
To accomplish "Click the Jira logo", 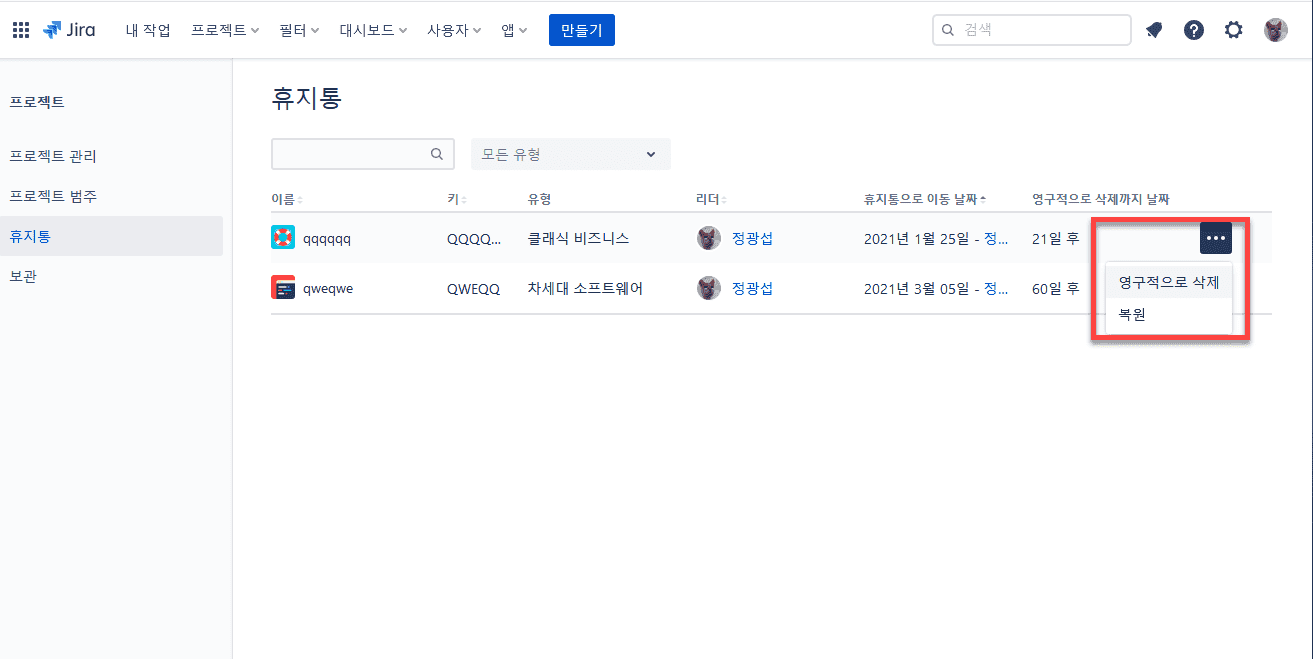I will point(69,30).
